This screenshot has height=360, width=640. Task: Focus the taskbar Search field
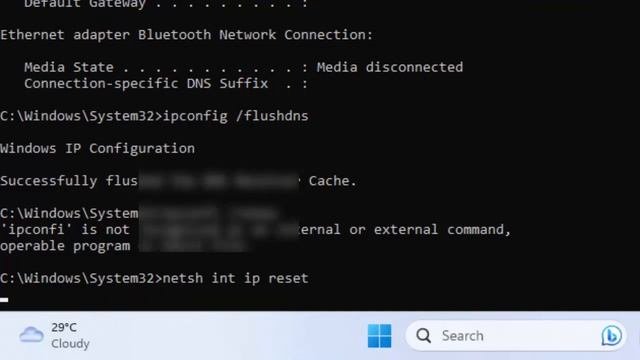516,336
